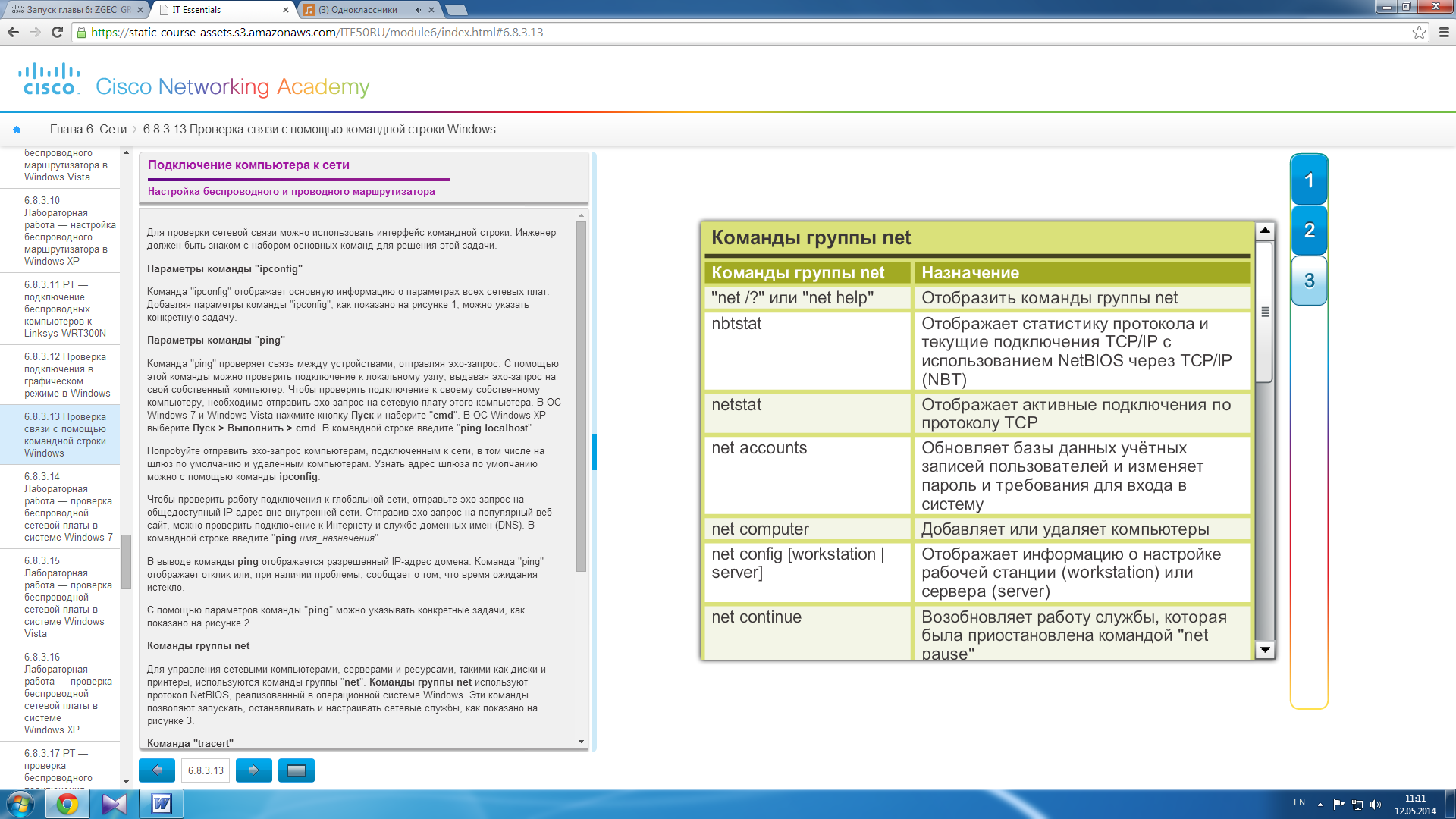Close the IT Essentials tab
The height and width of the screenshot is (819, 1456).
click(x=286, y=10)
